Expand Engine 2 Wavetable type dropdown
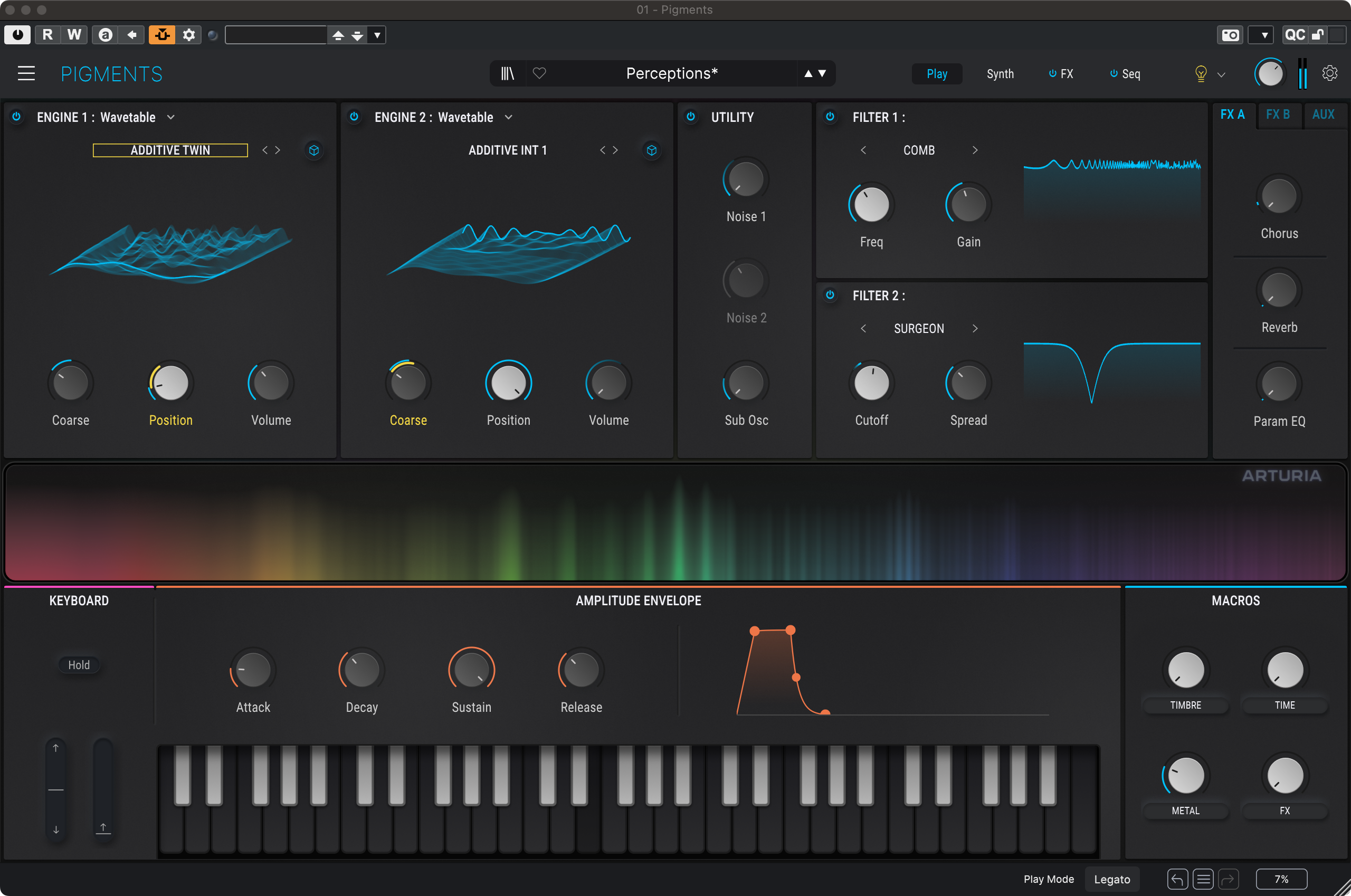This screenshot has width=1351, height=896. (509, 117)
